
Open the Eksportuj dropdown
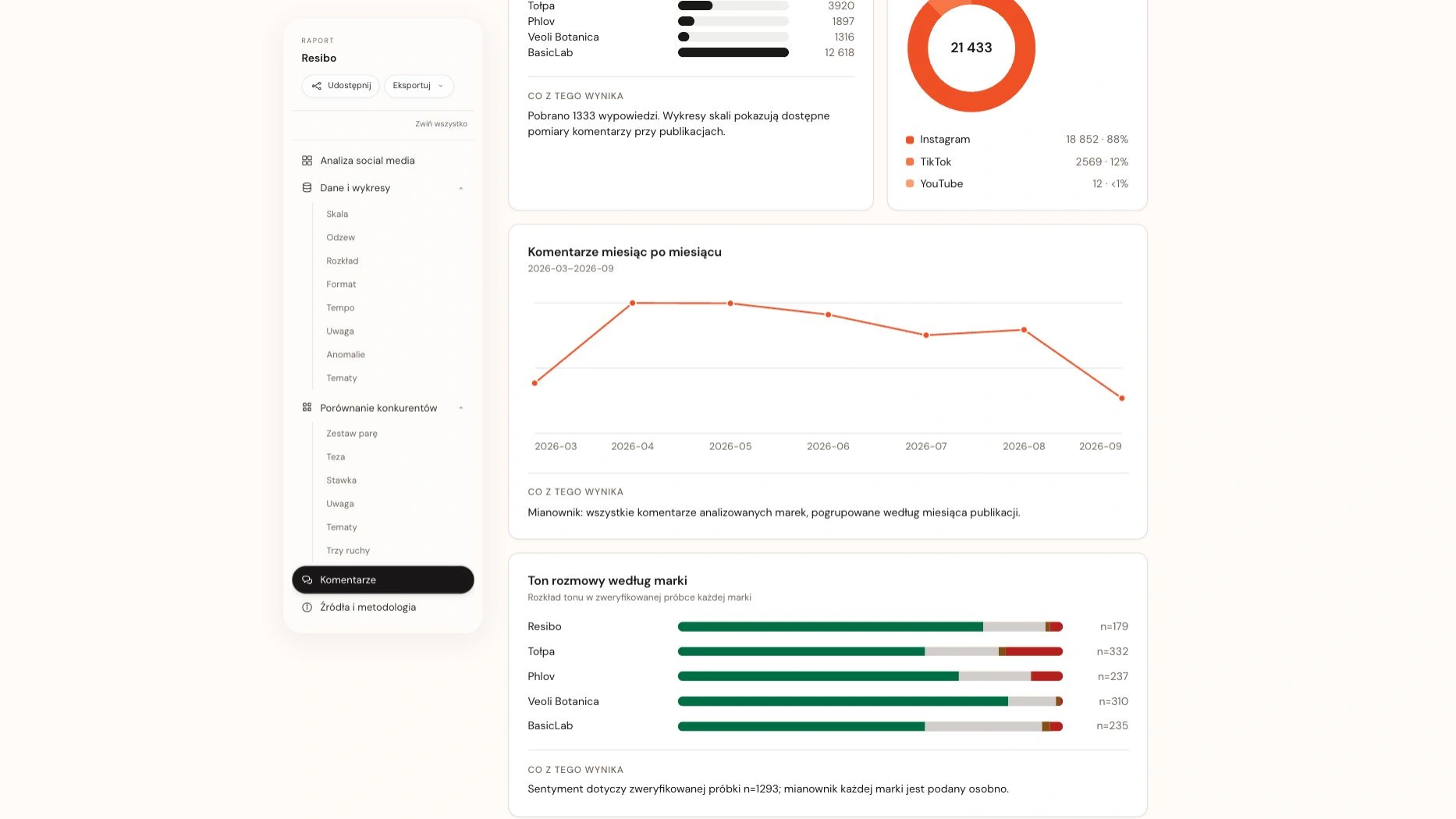click(x=418, y=86)
